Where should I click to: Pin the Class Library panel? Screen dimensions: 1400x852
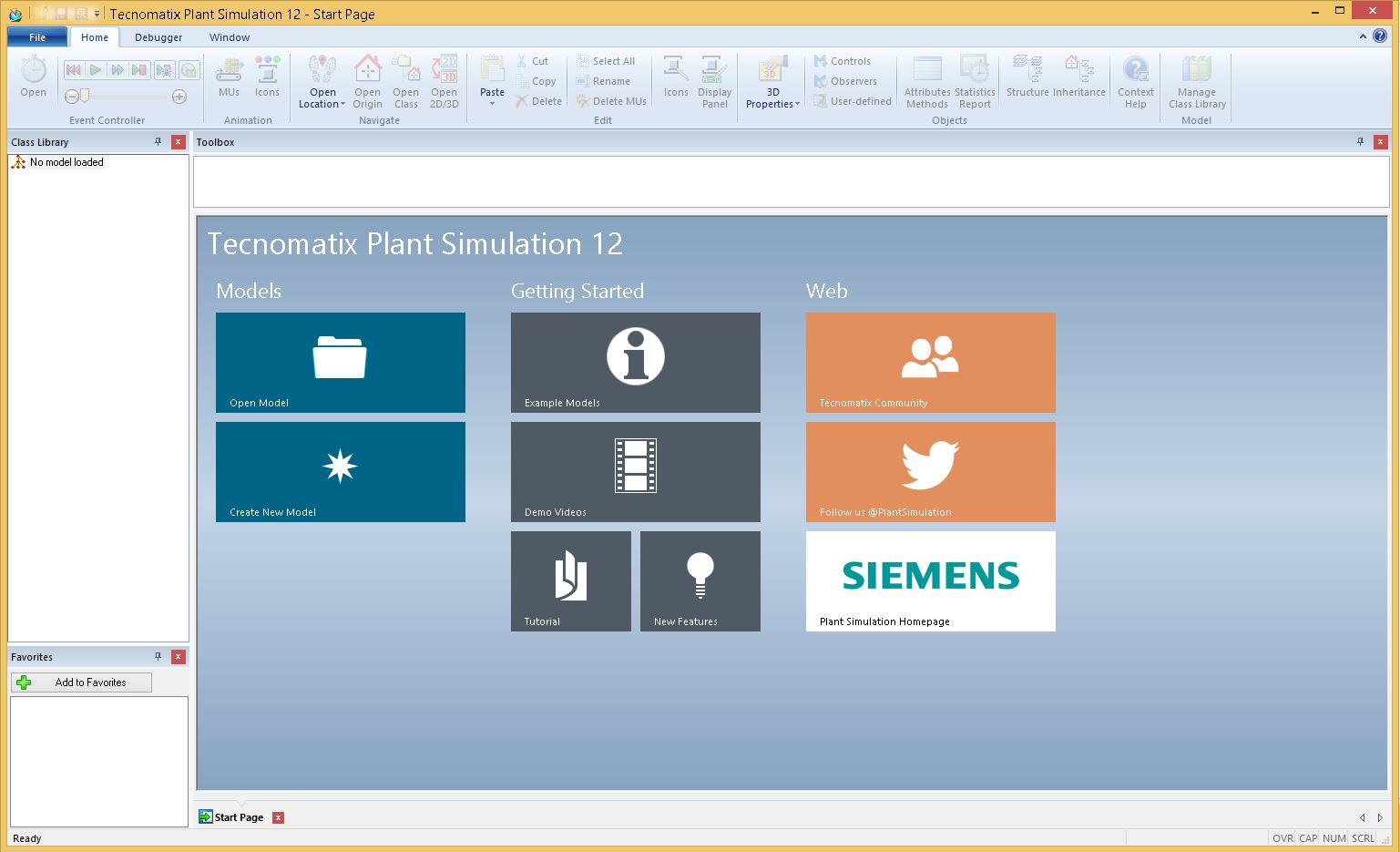(x=158, y=142)
